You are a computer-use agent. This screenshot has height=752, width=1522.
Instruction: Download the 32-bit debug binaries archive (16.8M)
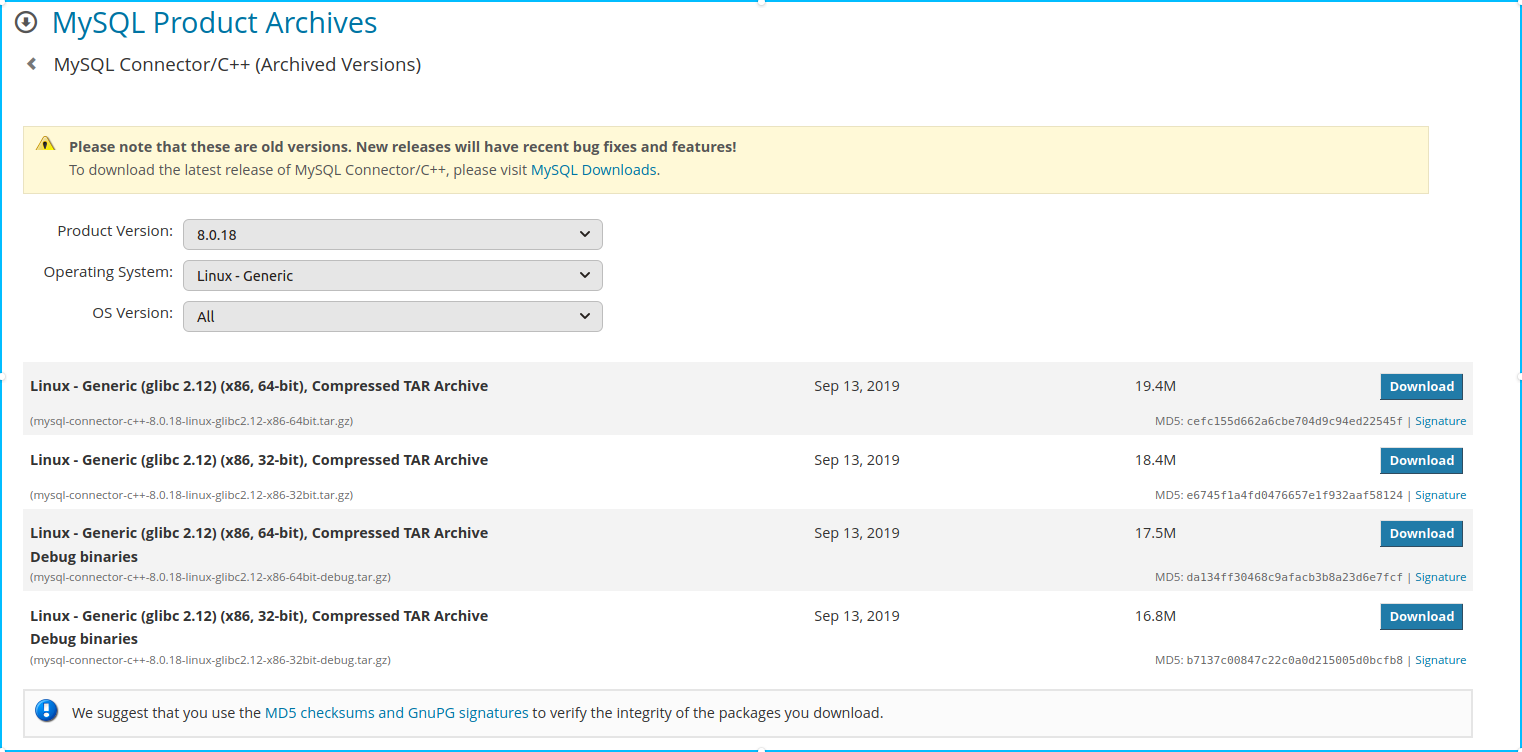coord(1421,616)
